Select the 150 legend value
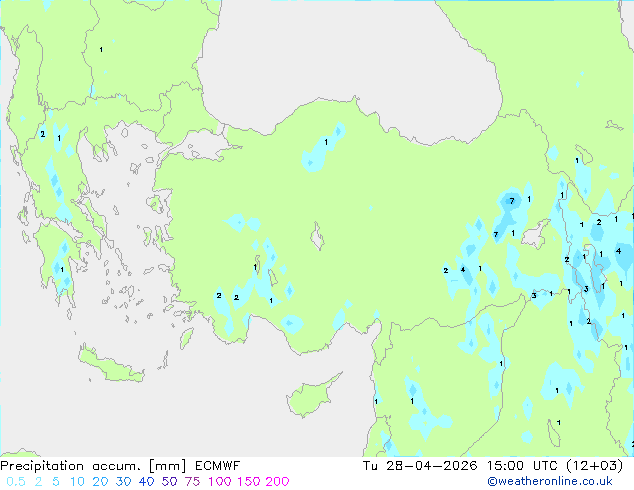634x490 pixels. click(x=249, y=482)
